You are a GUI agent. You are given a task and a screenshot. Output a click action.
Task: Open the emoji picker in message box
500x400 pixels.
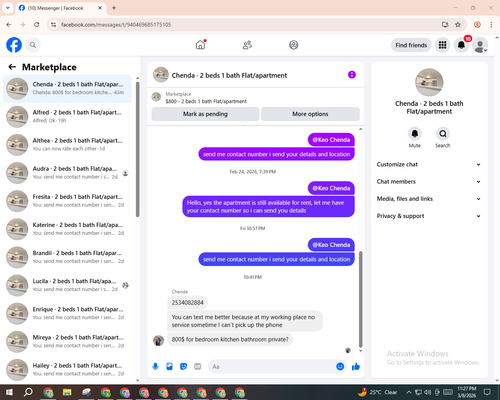[340, 367]
